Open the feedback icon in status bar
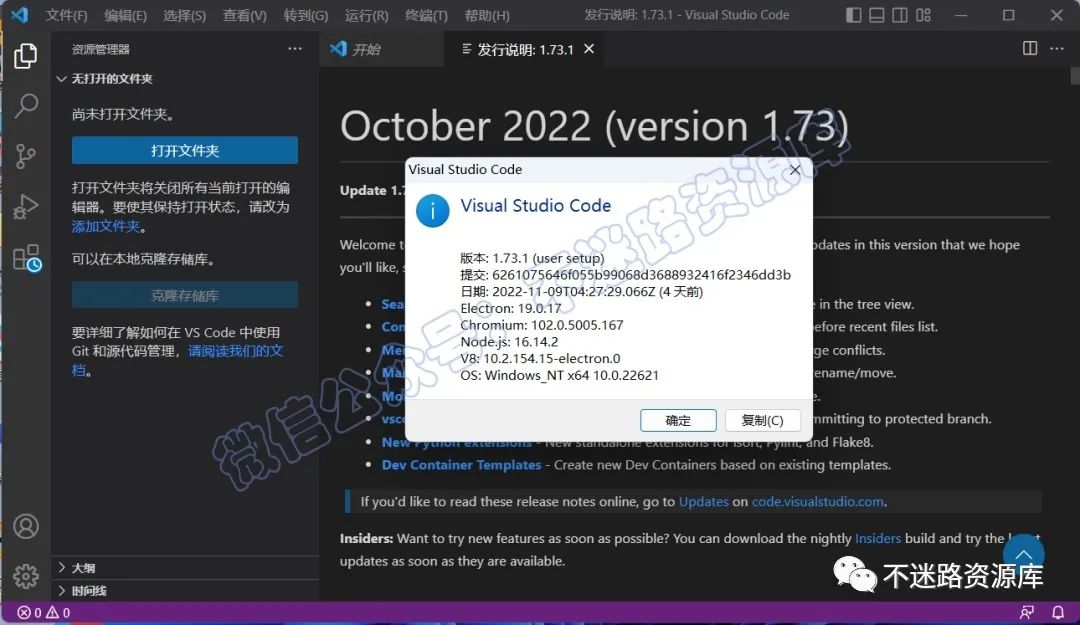Screen dimensions: 1080x625 click(x=1027, y=612)
